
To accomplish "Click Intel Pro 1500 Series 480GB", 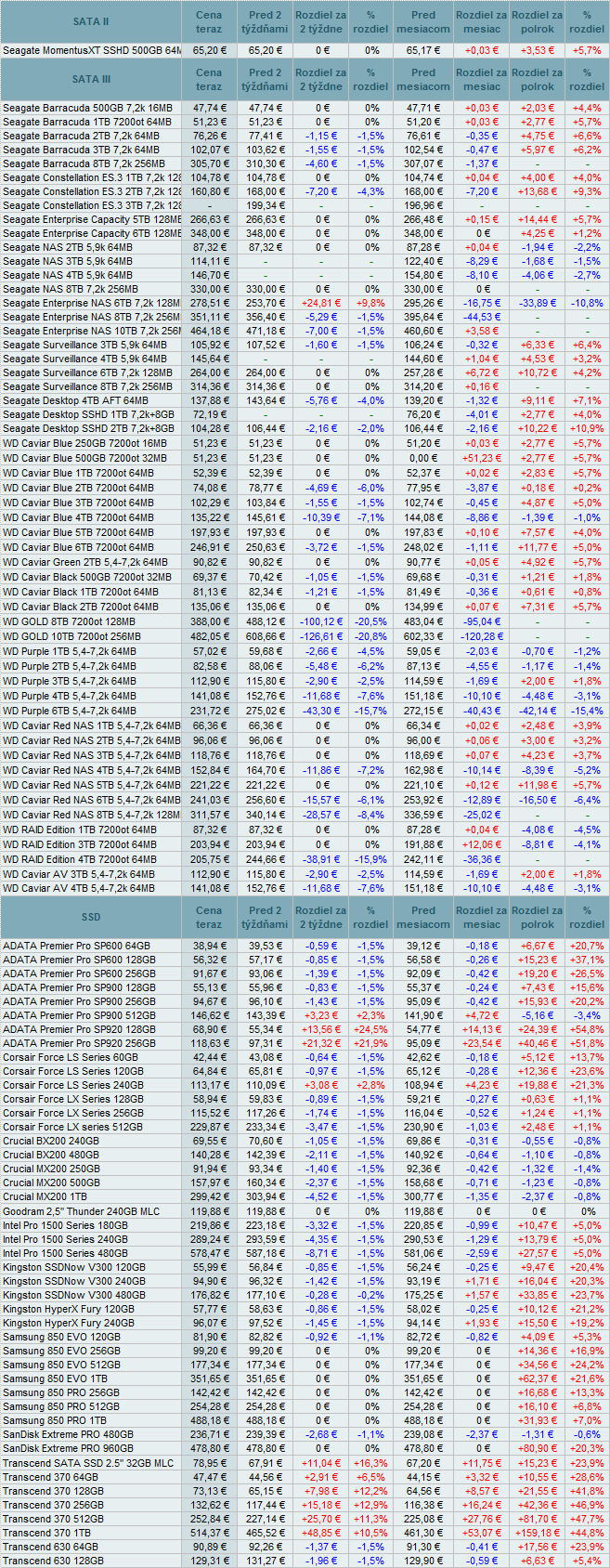I will point(65,1253).
